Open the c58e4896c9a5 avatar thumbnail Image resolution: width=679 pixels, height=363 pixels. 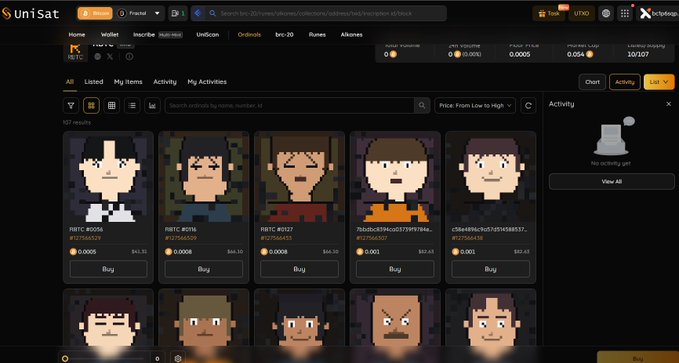[x=491, y=177]
